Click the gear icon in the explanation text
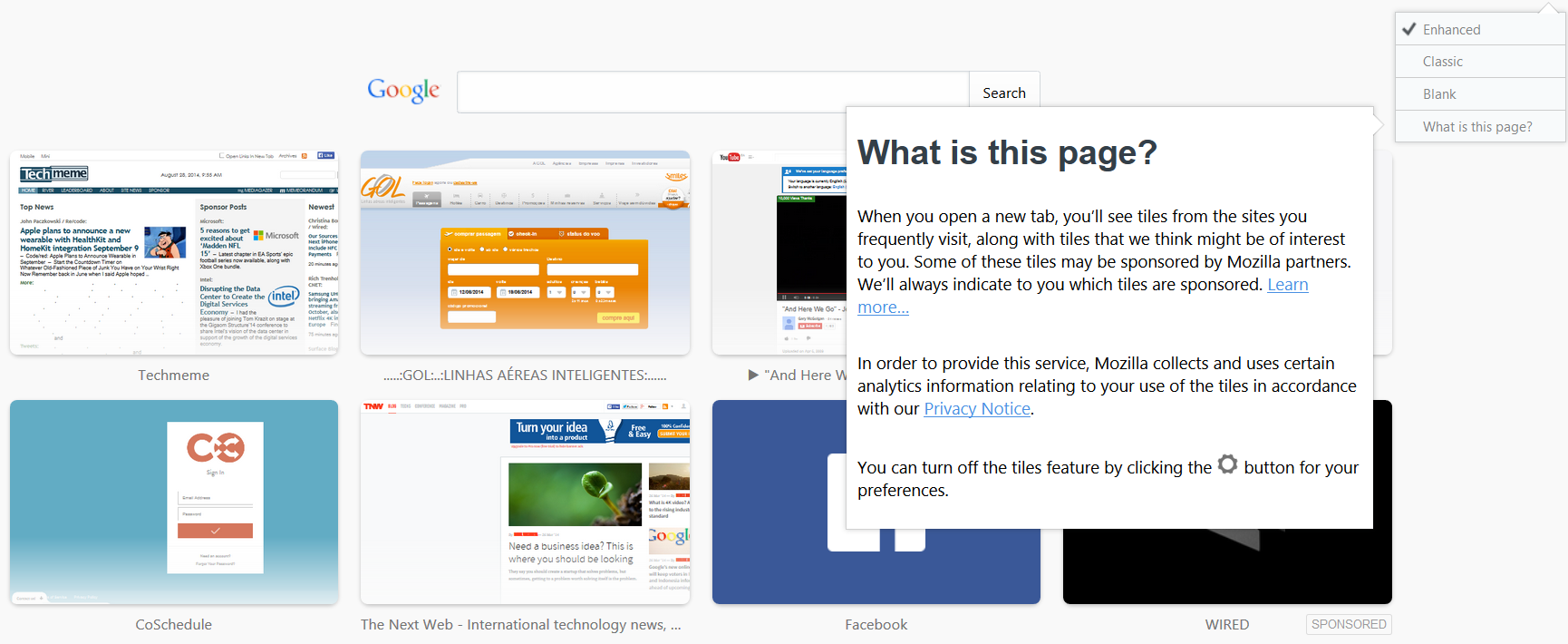The image size is (1568, 644). [x=1227, y=464]
